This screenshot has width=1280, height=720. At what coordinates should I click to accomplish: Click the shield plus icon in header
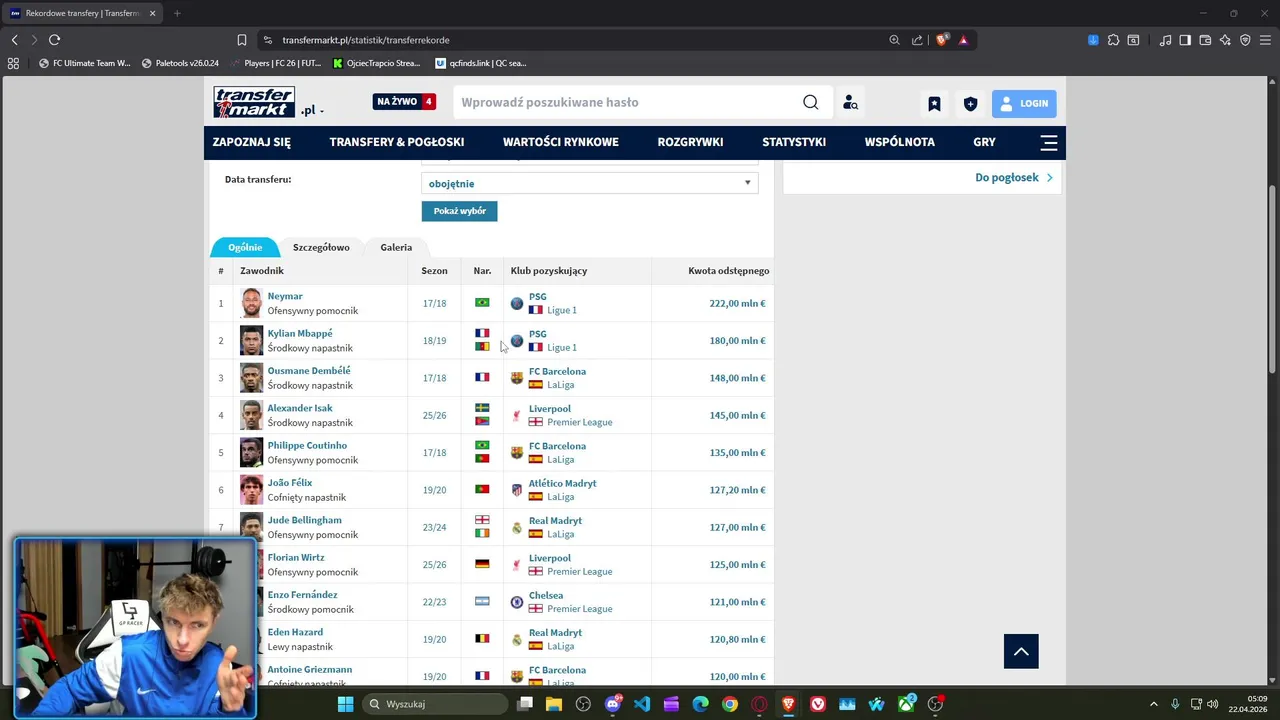point(970,103)
